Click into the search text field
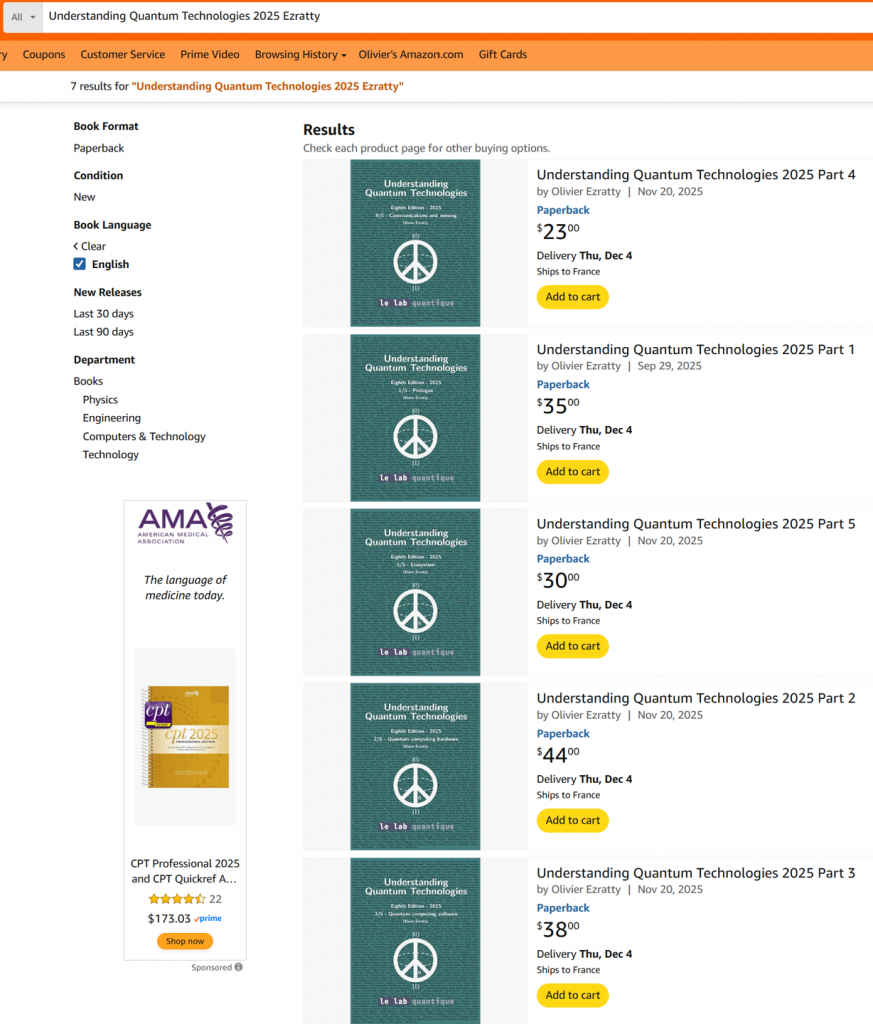The height and width of the screenshot is (1024, 873). pyautogui.click(x=450, y=17)
